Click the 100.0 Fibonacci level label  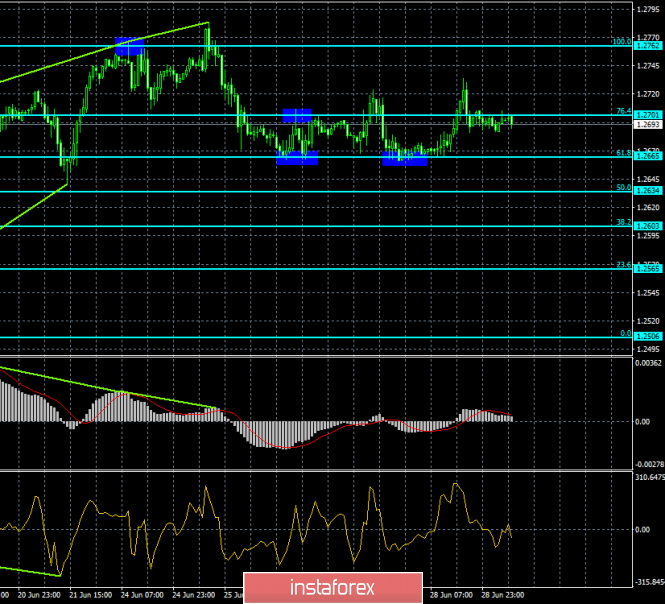point(620,42)
